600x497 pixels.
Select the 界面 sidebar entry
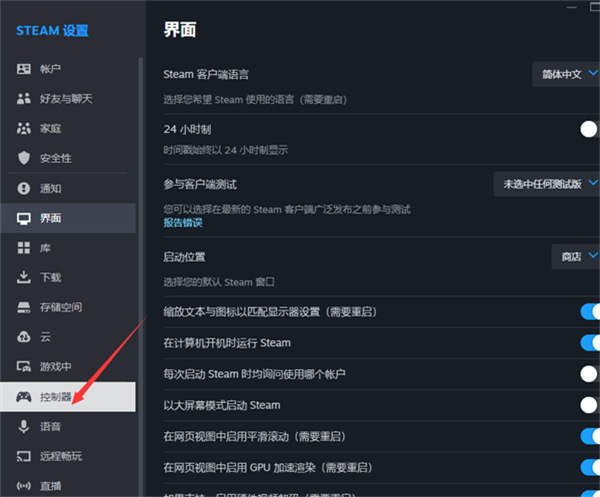pos(68,218)
